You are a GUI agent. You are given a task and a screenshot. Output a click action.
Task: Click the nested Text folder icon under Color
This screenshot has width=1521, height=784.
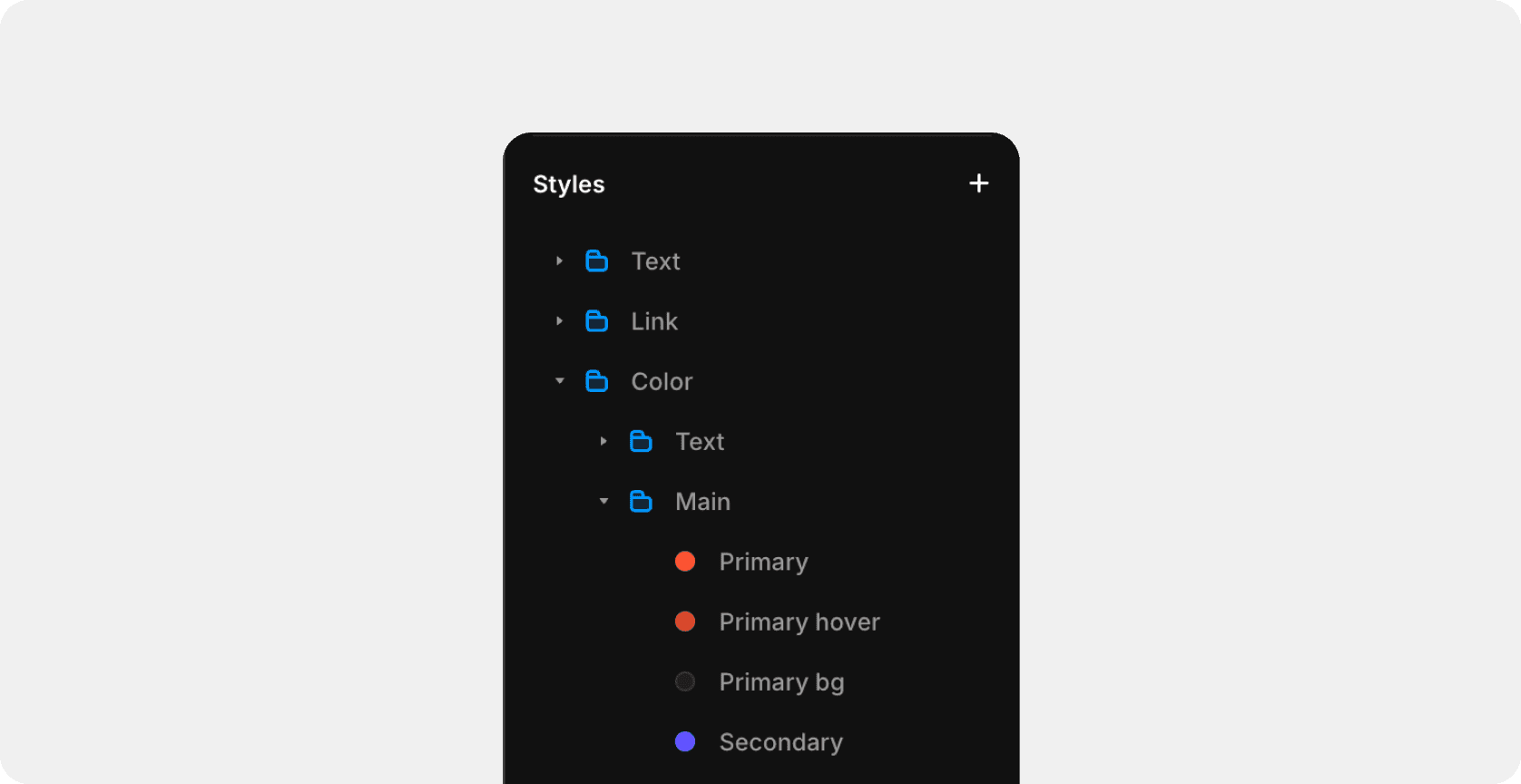(642, 441)
